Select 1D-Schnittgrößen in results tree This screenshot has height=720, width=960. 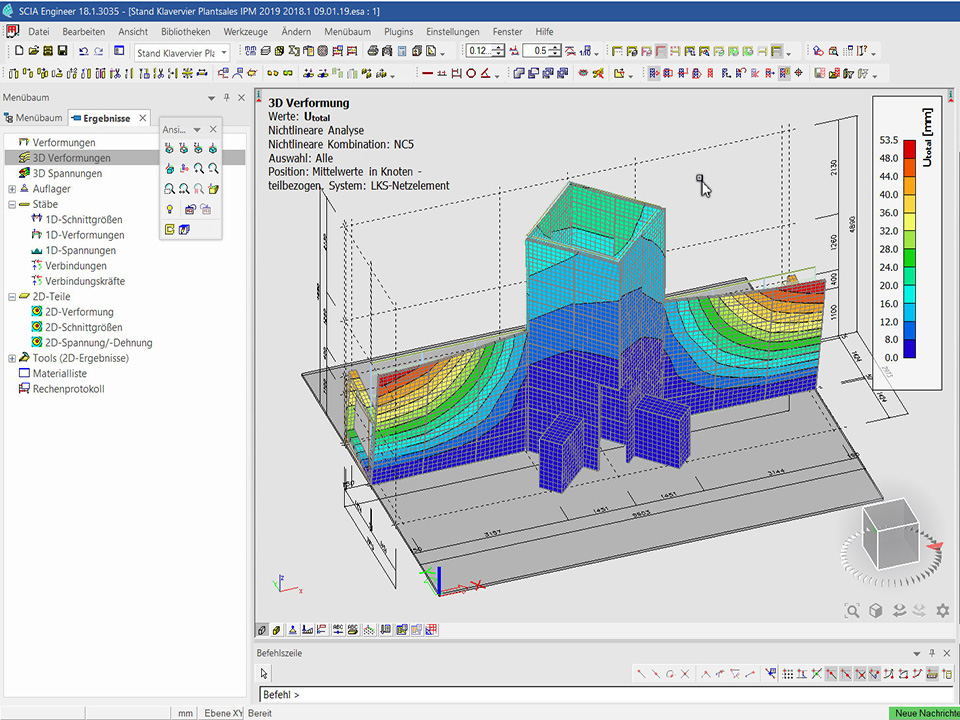(84, 220)
